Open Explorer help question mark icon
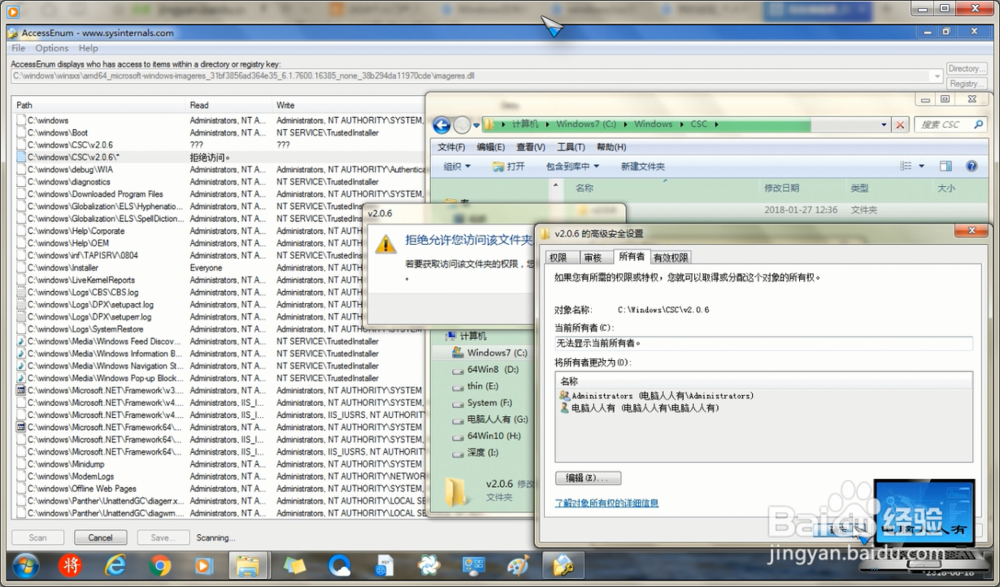 971,166
